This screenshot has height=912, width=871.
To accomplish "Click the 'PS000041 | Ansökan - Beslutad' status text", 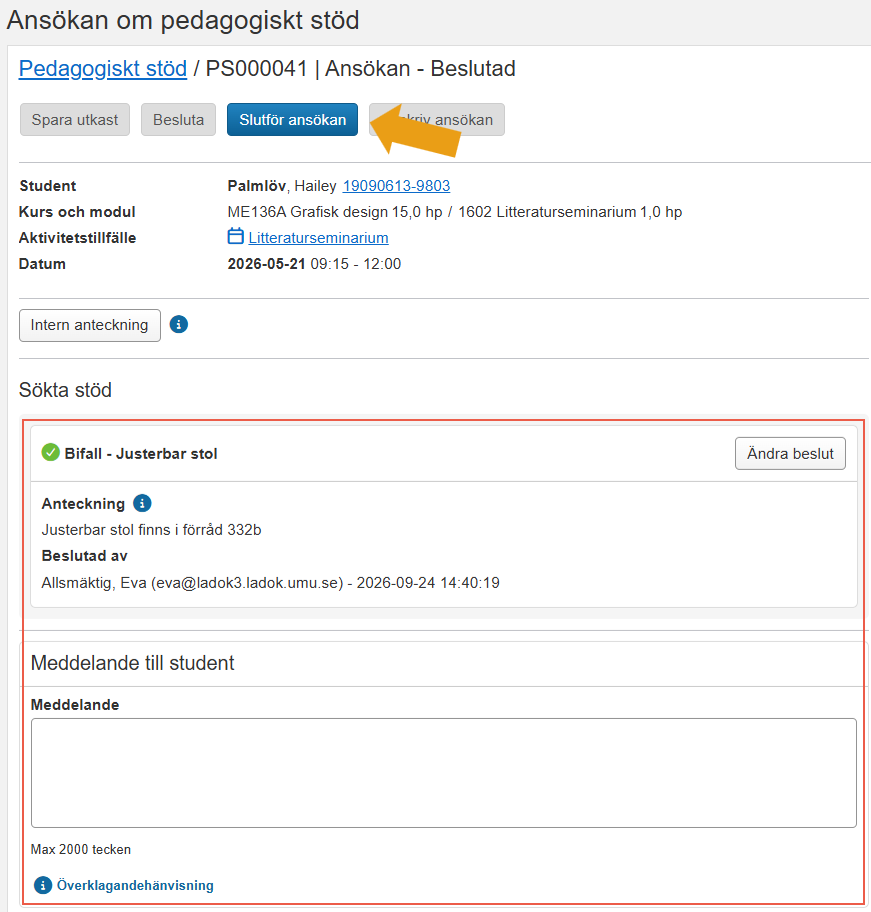I will click(360, 69).
